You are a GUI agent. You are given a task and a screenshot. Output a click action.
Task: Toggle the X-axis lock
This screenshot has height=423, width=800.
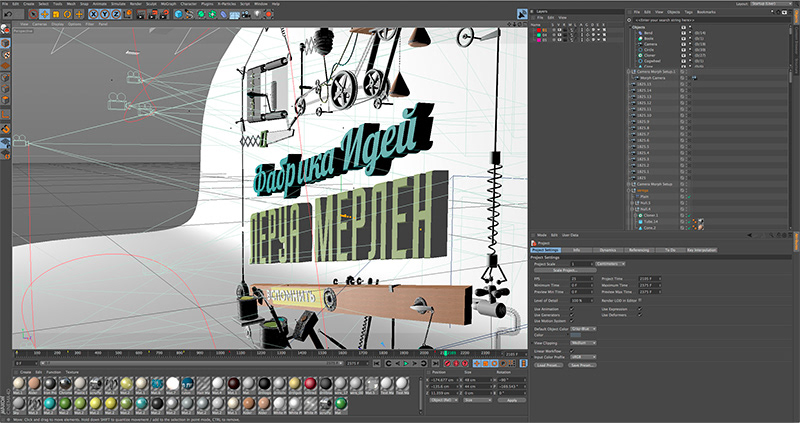click(x=93, y=14)
